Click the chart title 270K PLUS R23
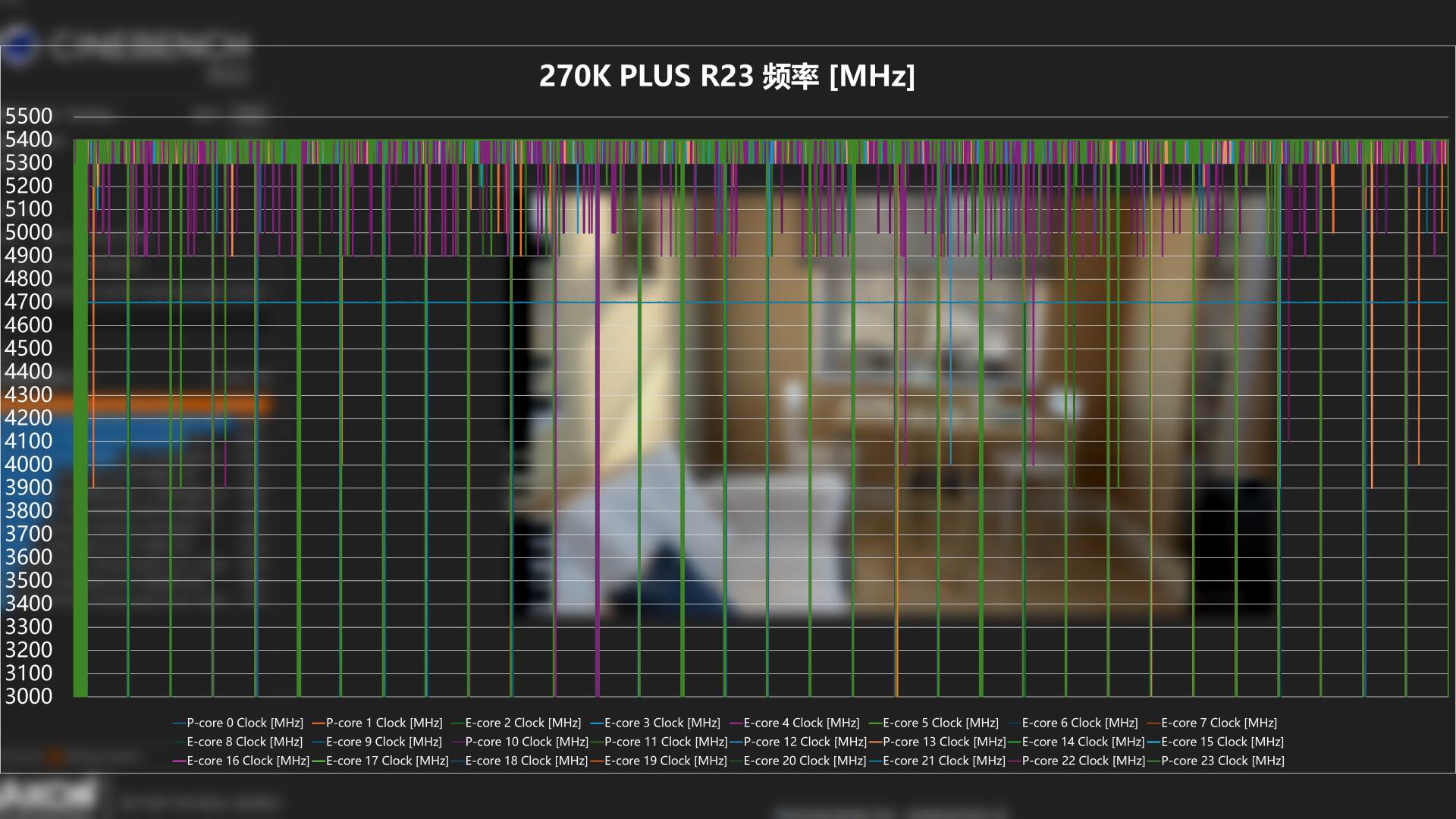The image size is (1456, 819). click(726, 76)
